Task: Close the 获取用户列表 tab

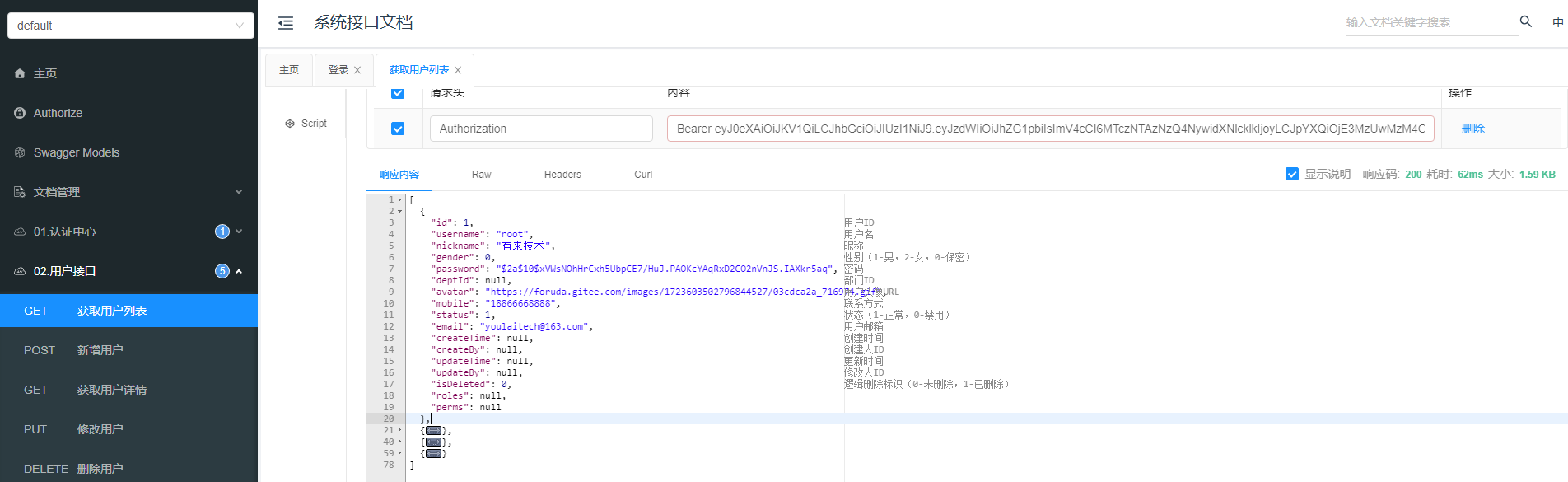Action: click(x=458, y=70)
